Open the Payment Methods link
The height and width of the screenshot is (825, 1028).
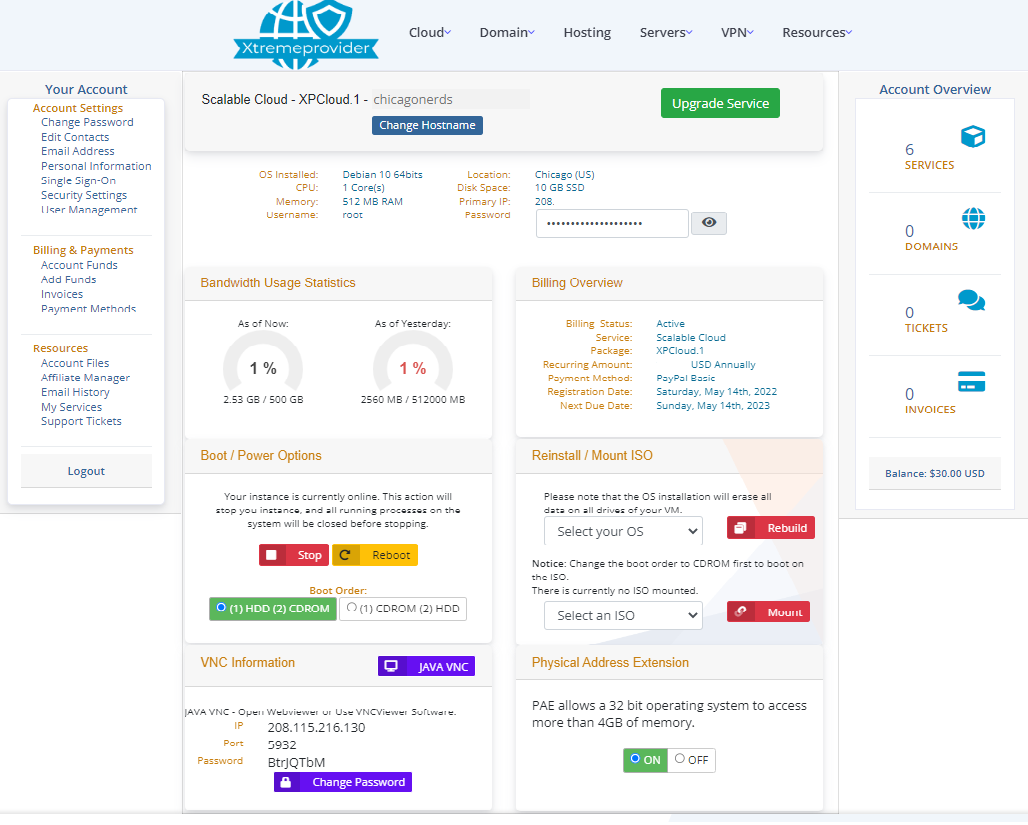(x=89, y=309)
